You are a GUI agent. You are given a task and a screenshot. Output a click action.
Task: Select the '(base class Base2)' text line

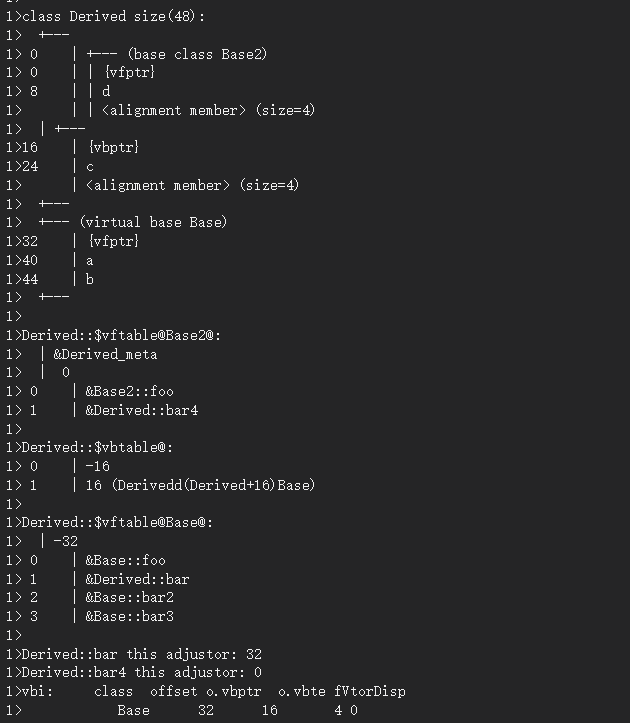point(197,54)
